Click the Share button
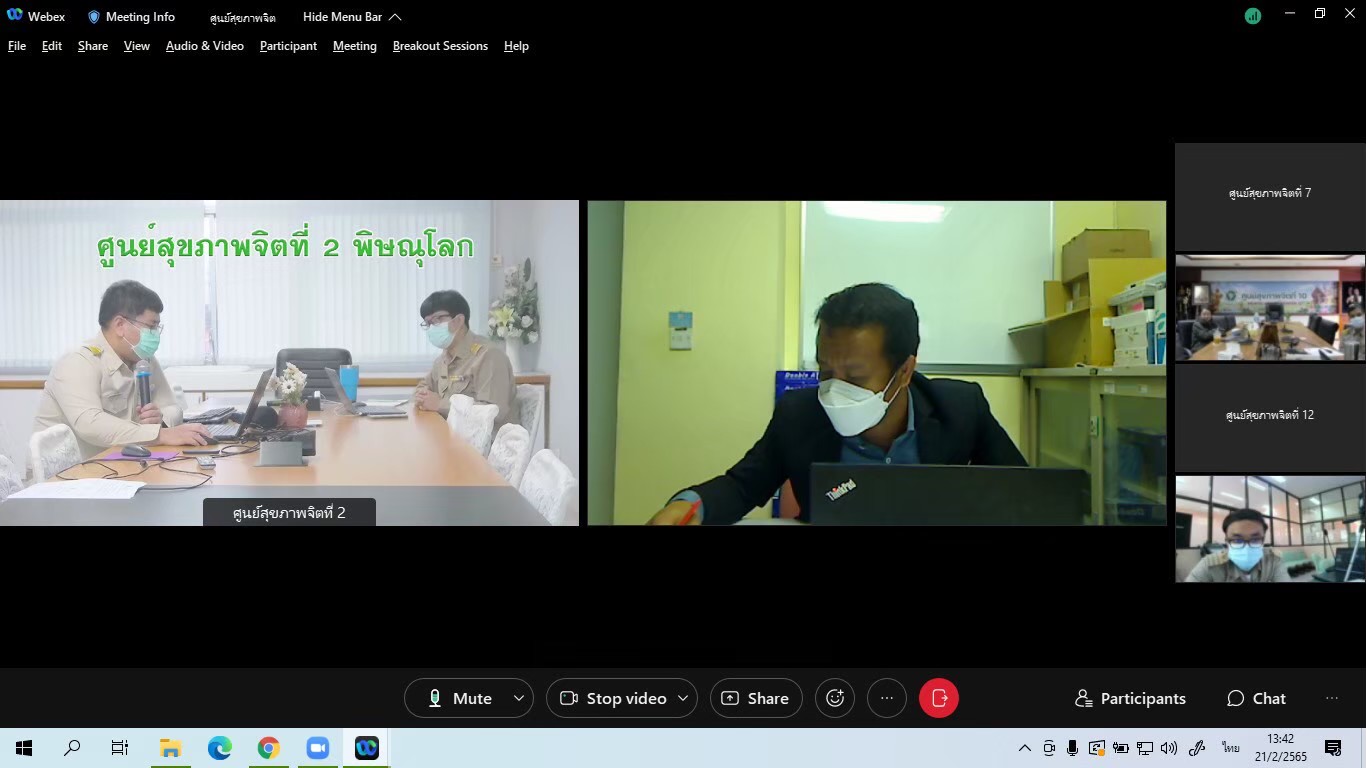The width and height of the screenshot is (1366, 768). point(755,698)
